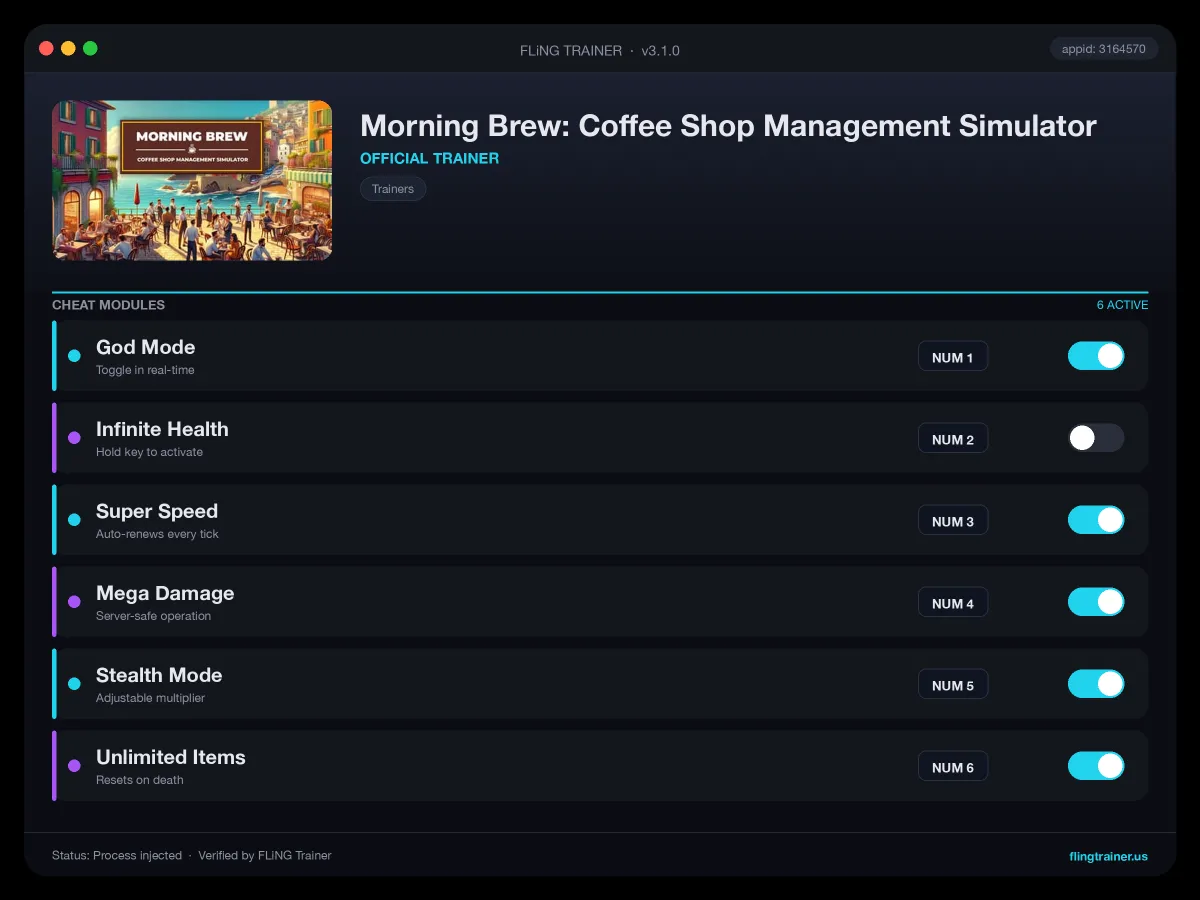Turn off Super Speed switch
1200x900 pixels.
tap(1096, 520)
